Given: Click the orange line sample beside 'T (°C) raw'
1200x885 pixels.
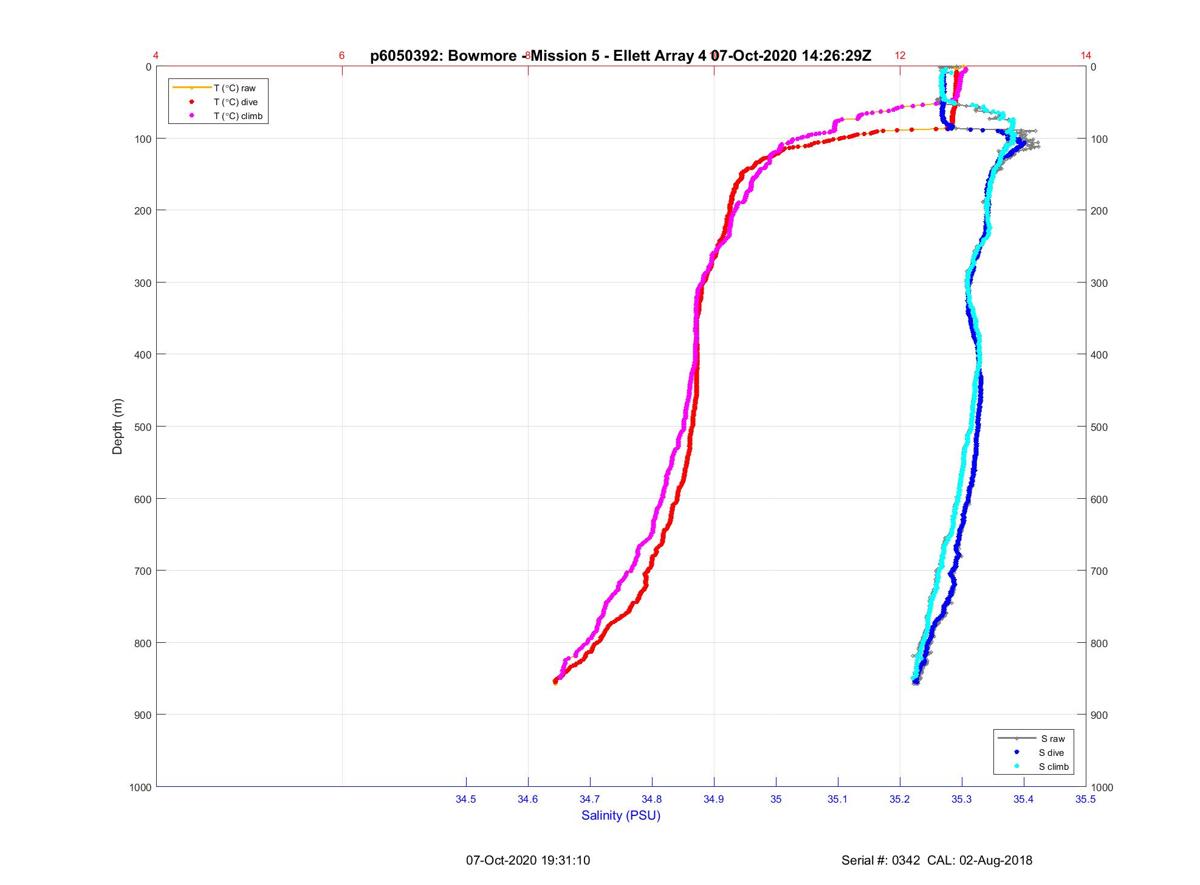Looking at the screenshot, I should (x=191, y=88).
